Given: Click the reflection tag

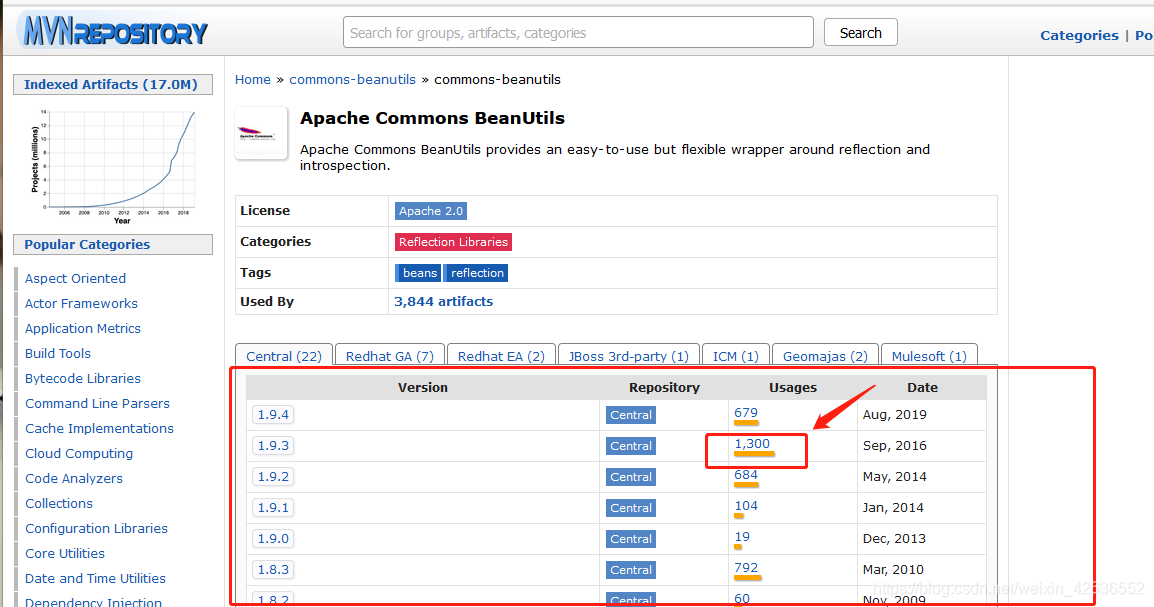Looking at the screenshot, I should pos(476,273).
